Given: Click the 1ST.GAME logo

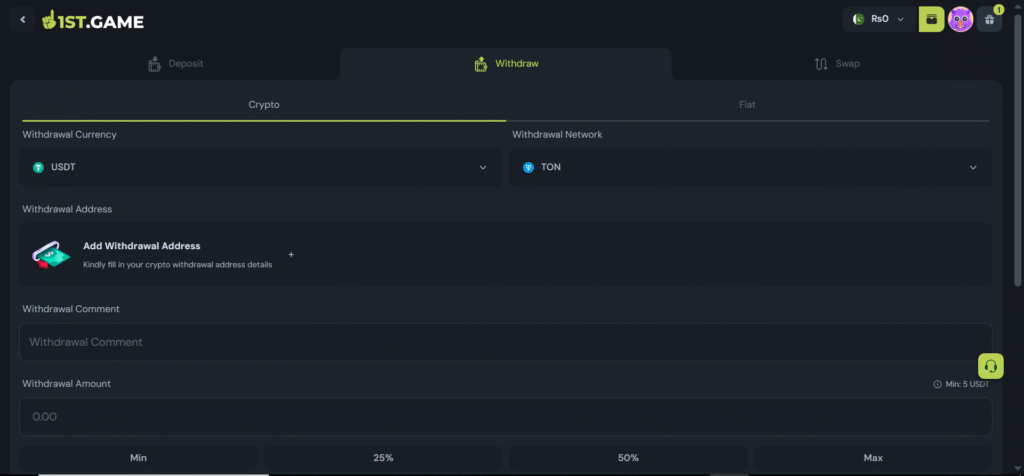Looking at the screenshot, I should click(x=93, y=20).
